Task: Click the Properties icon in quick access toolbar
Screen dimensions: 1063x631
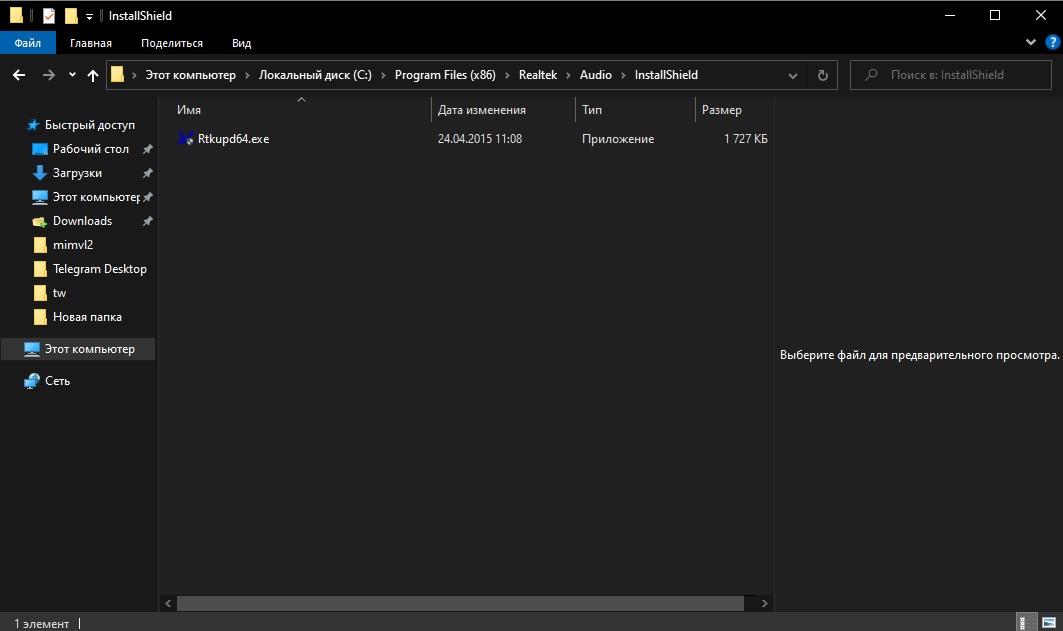Action: pyautogui.click(x=49, y=16)
